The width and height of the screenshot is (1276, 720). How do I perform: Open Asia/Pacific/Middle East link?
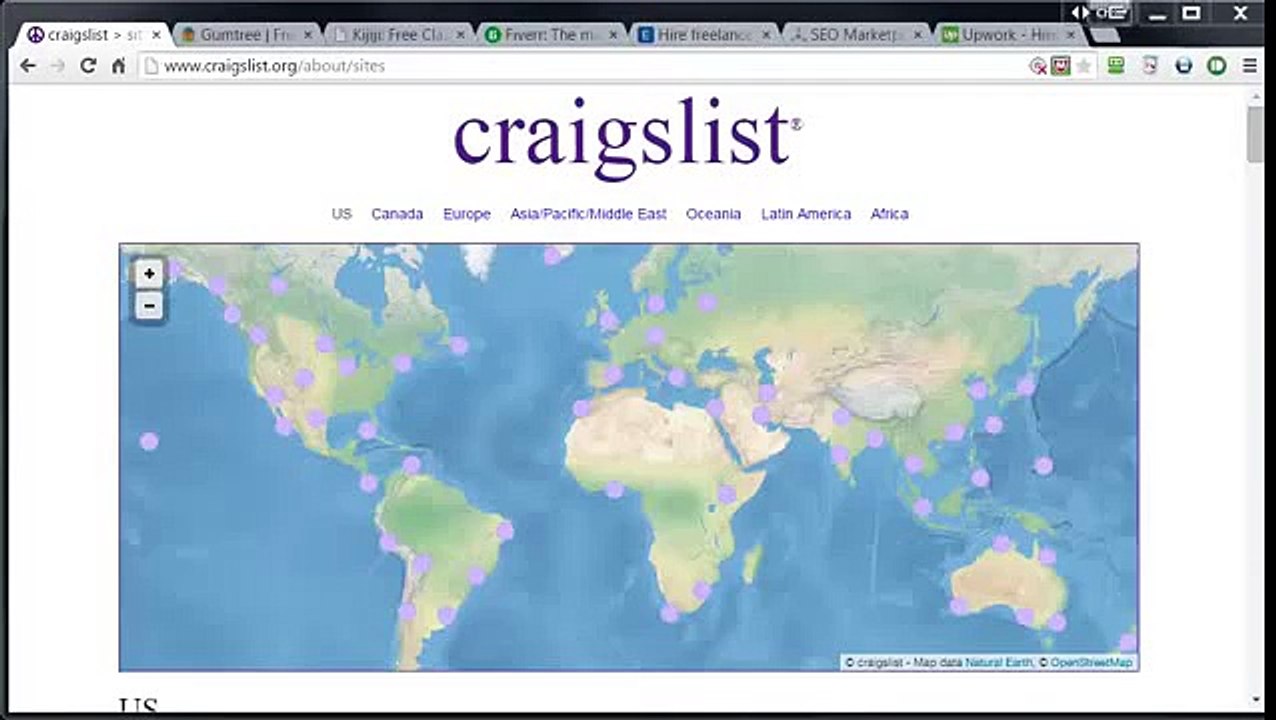(x=588, y=214)
